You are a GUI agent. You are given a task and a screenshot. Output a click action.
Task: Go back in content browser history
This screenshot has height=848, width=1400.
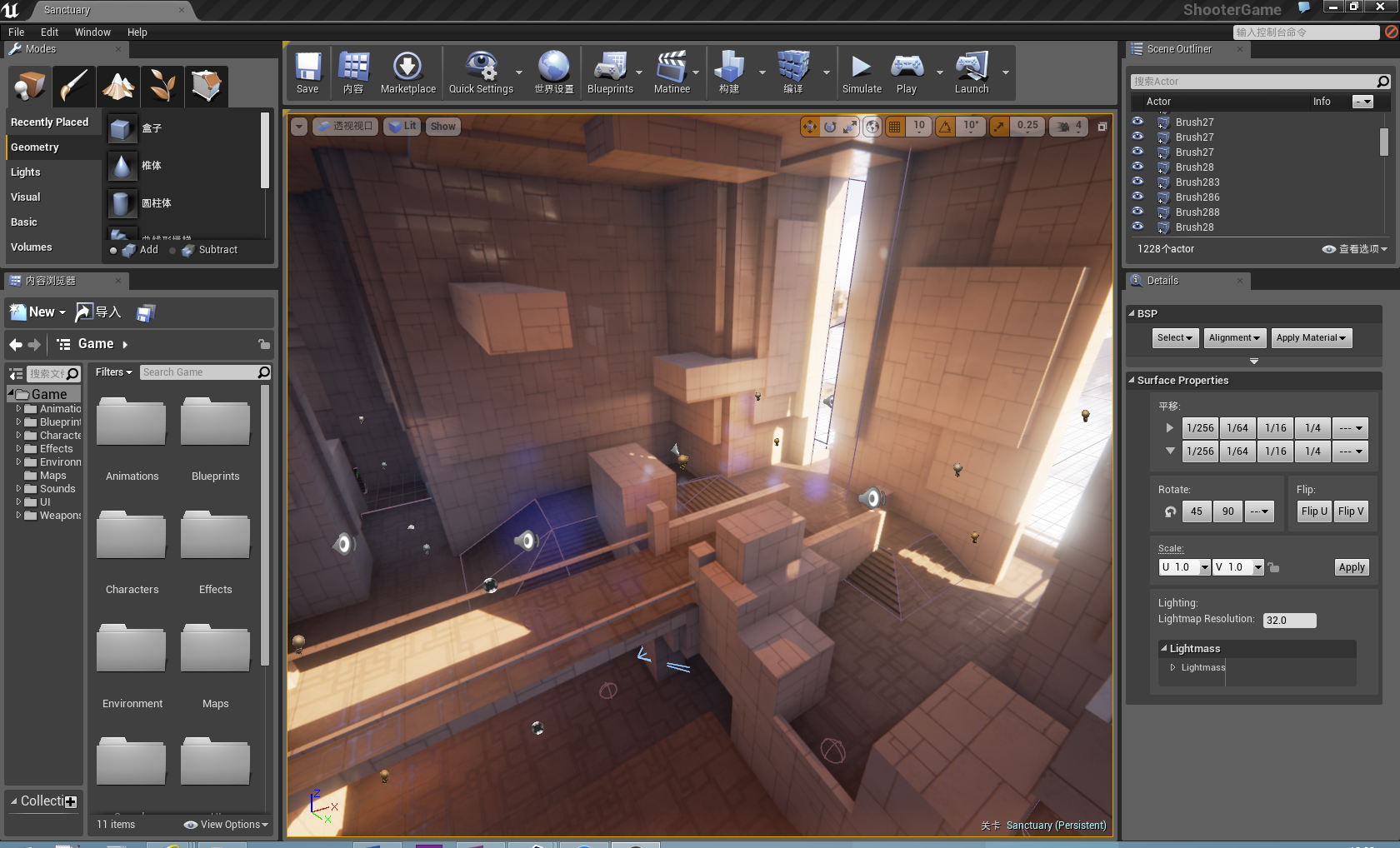(16, 344)
